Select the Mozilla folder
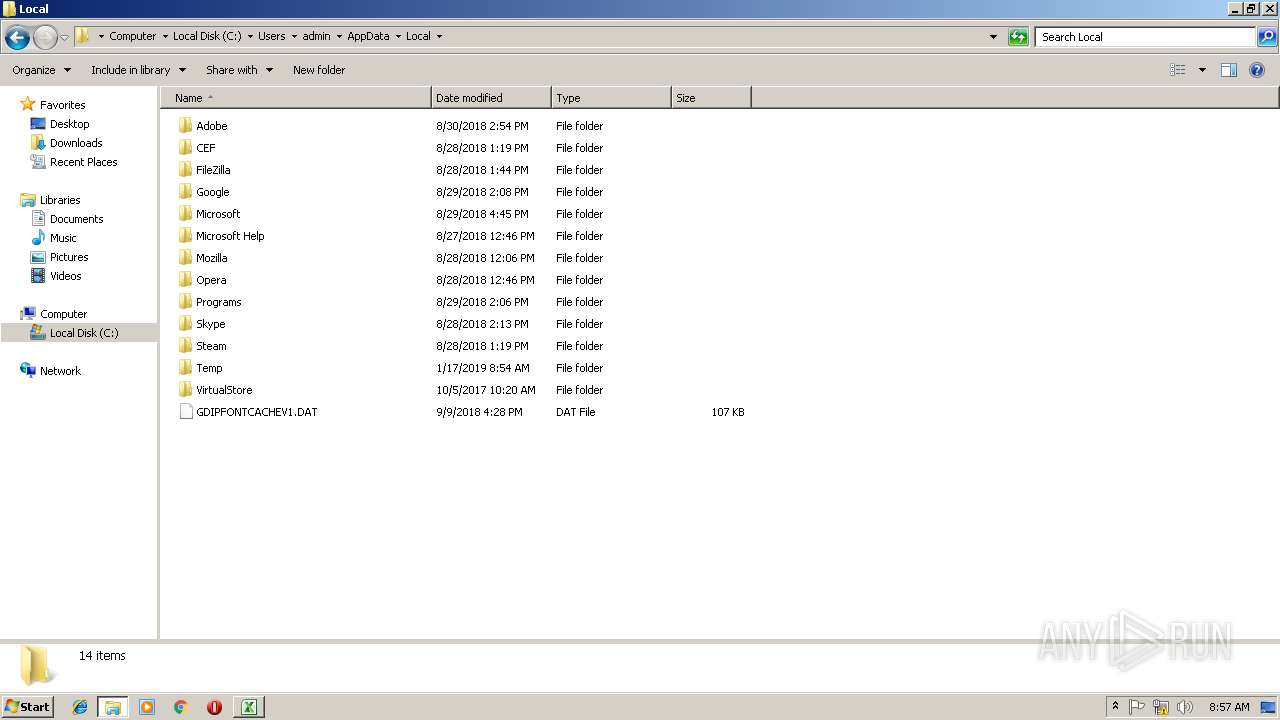Screen dimensions: 1280x720 coord(211,258)
